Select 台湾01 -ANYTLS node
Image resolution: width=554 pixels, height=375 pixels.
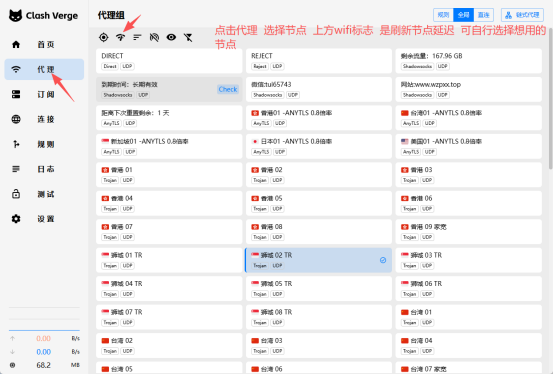point(468,118)
